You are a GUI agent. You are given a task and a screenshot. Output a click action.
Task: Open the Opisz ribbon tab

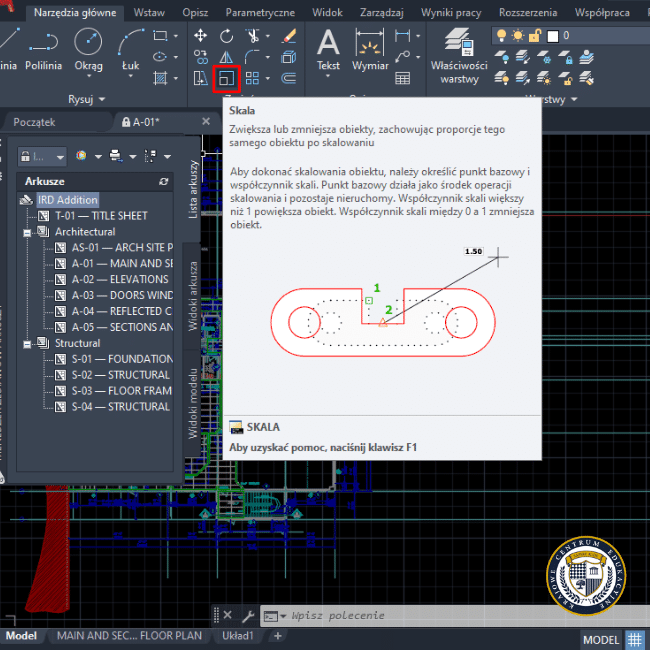tap(195, 13)
